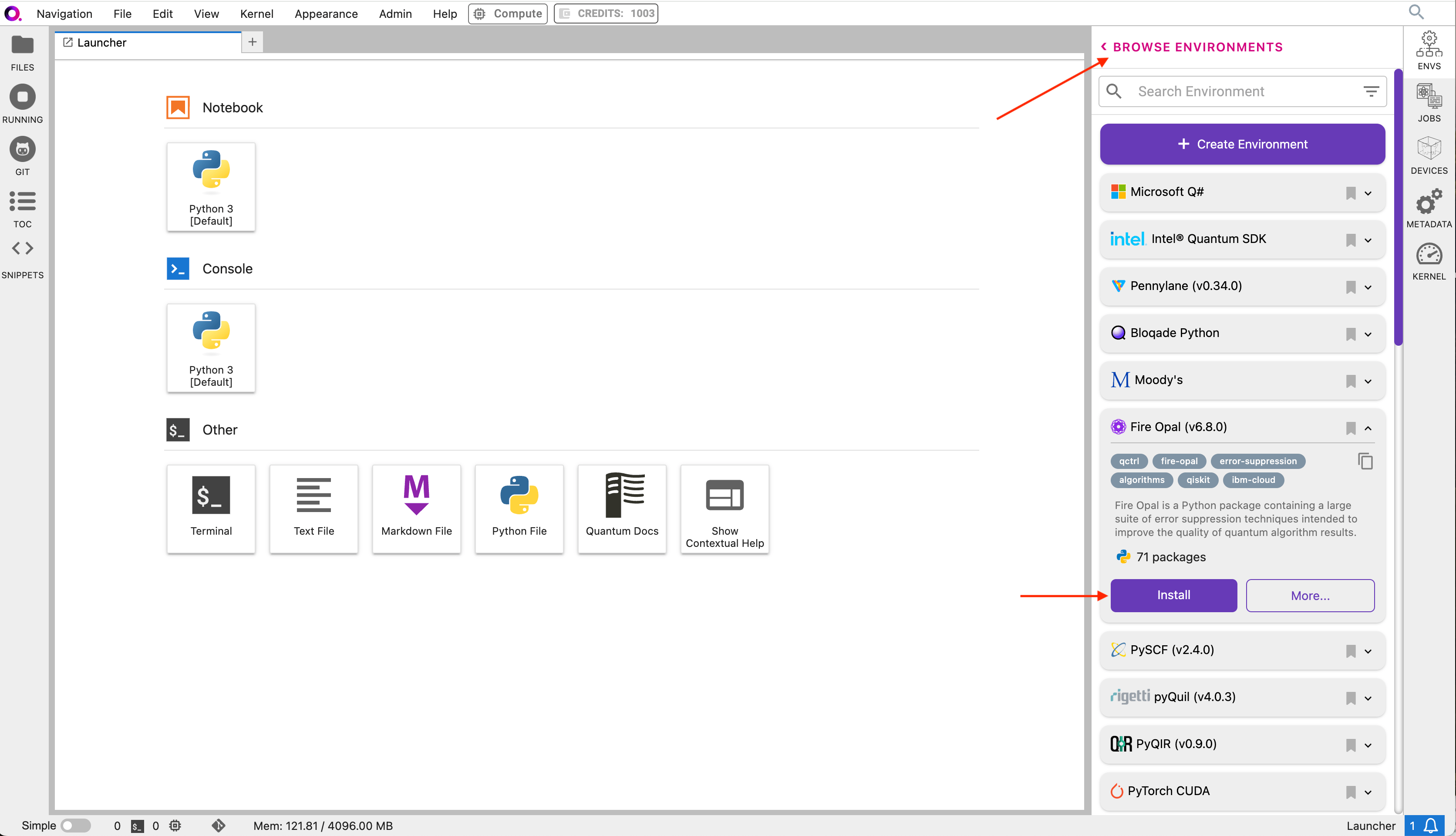The height and width of the screenshot is (836, 1456).
Task: Click the search magnifier icon in top bar
Action: coord(1416,12)
